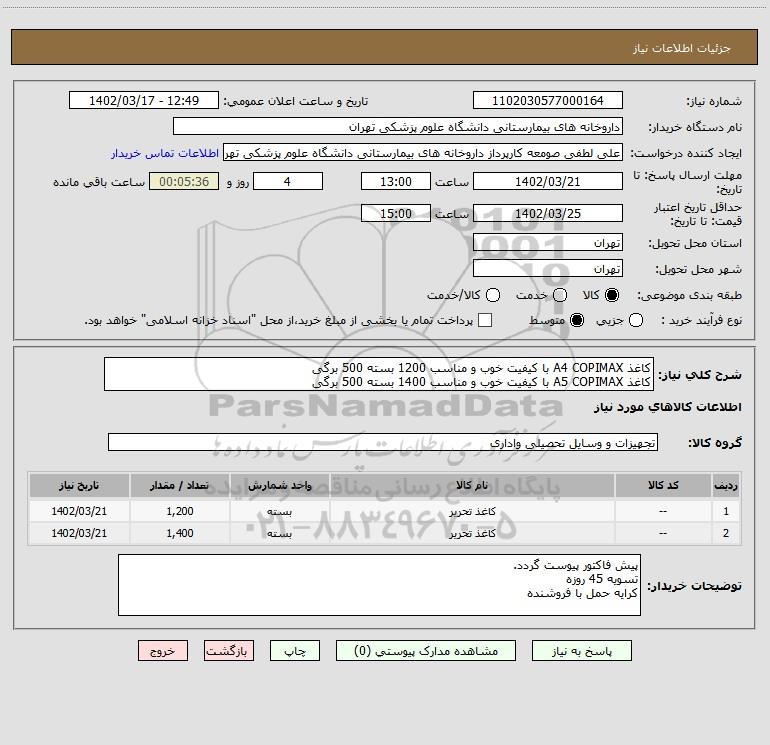The image size is (770, 745).
Task: Select the کالا/خدمت radio button
Action: [x=493, y=295]
